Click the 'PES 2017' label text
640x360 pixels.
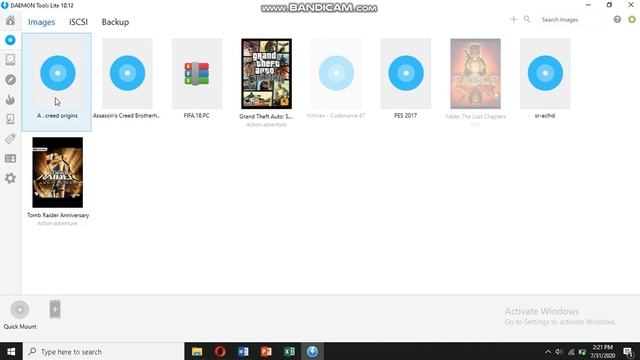405,116
